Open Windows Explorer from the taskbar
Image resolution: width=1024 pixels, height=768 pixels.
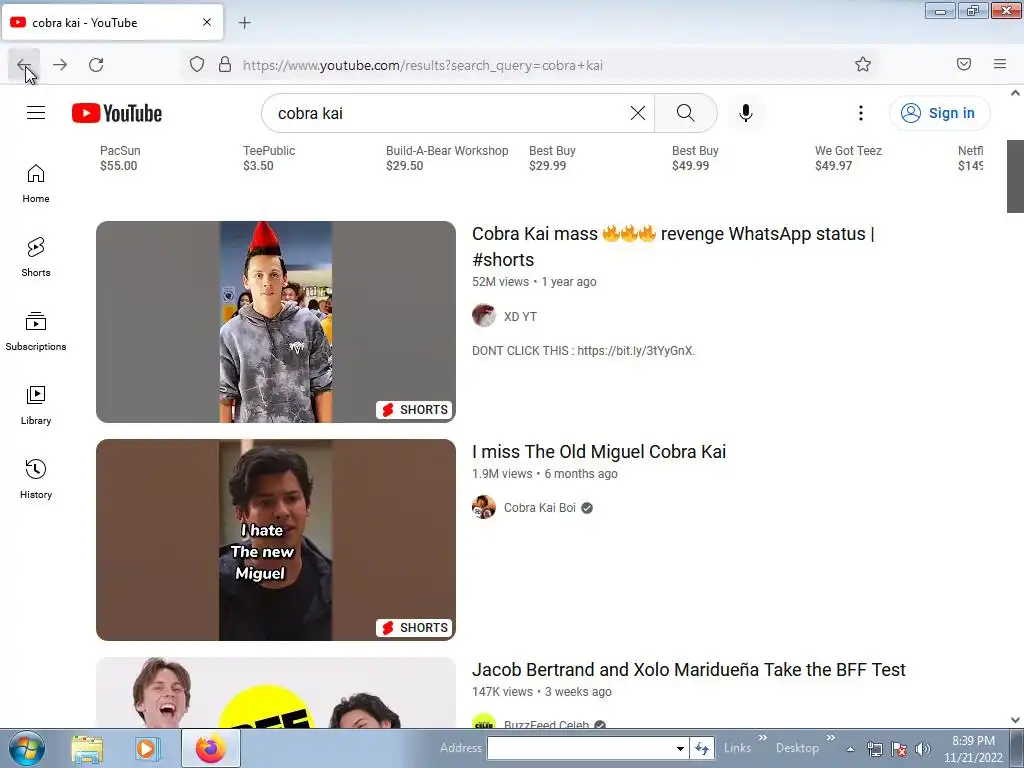pos(87,749)
